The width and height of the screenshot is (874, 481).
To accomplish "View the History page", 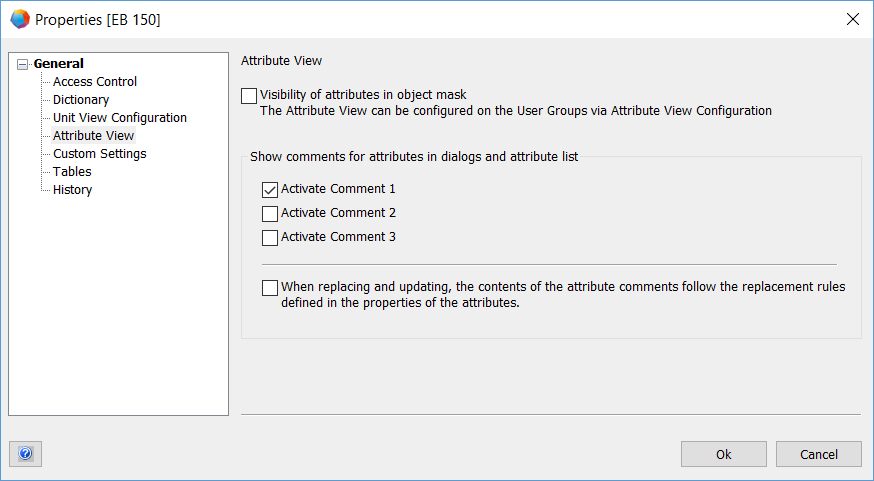I will click(x=72, y=190).
